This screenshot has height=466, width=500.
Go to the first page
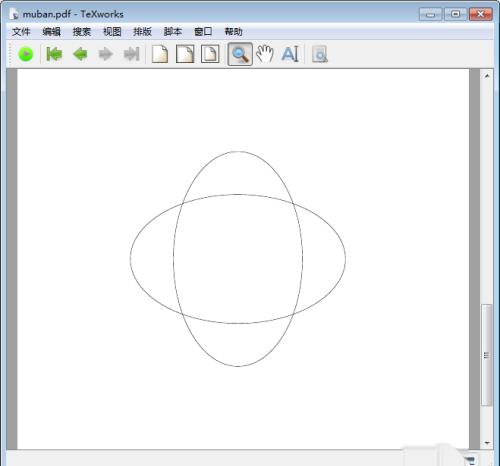[x=54, y=54]
